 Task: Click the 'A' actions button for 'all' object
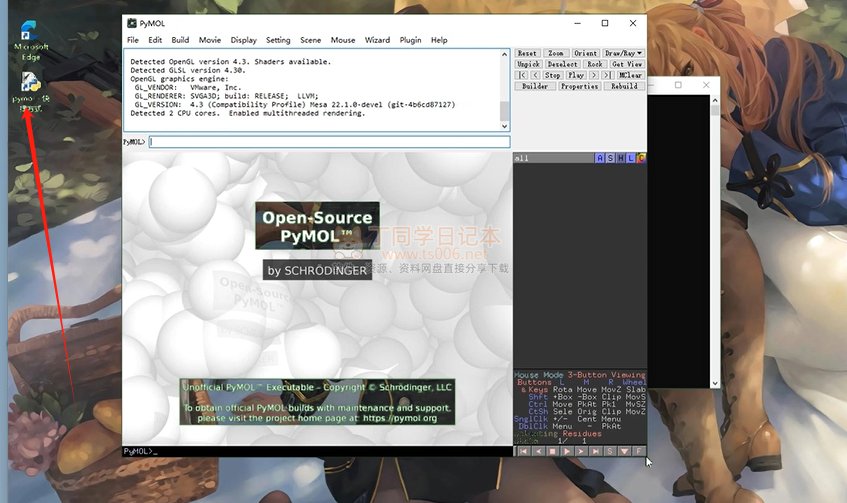[599, 158]
